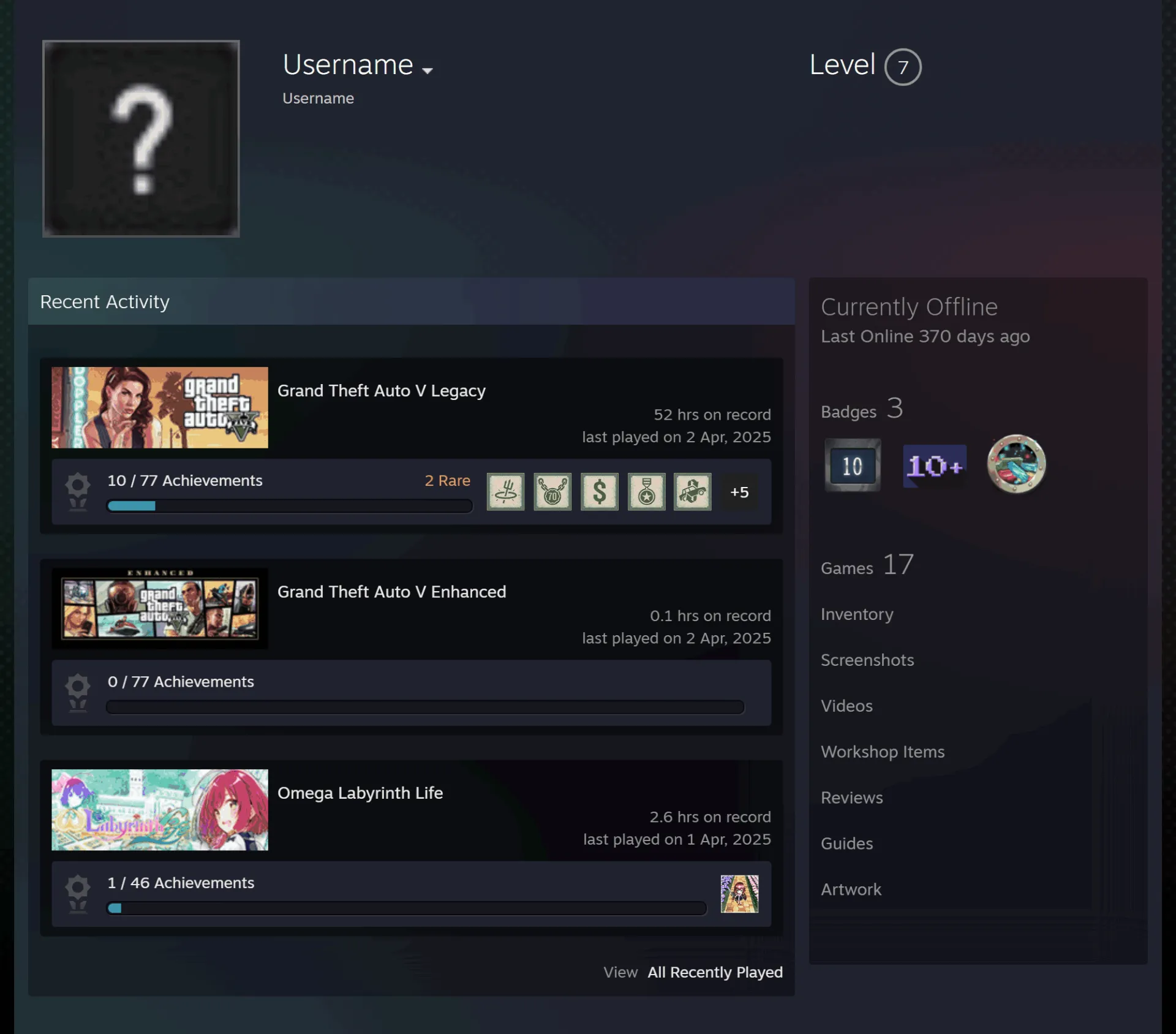Image resolution: width=1176 pixels, height=1034 pixels.
Task: Open the Workshop Items link
Action: (883, 752)
